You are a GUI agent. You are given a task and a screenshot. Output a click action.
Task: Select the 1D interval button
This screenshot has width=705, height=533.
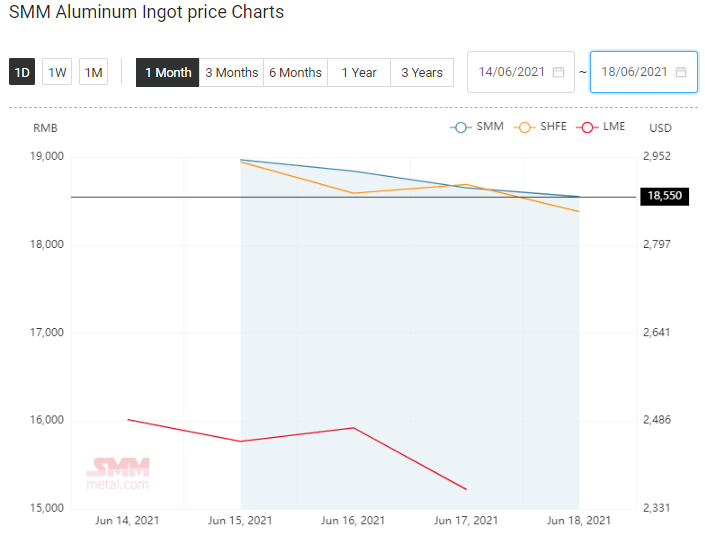coord(22,72)
